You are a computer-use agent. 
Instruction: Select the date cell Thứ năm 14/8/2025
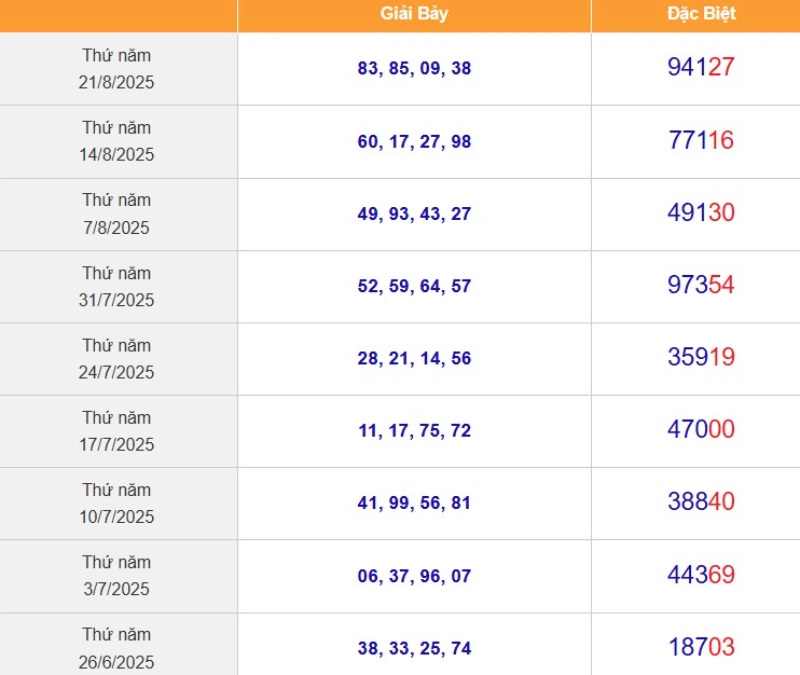[x=117, y=141]
